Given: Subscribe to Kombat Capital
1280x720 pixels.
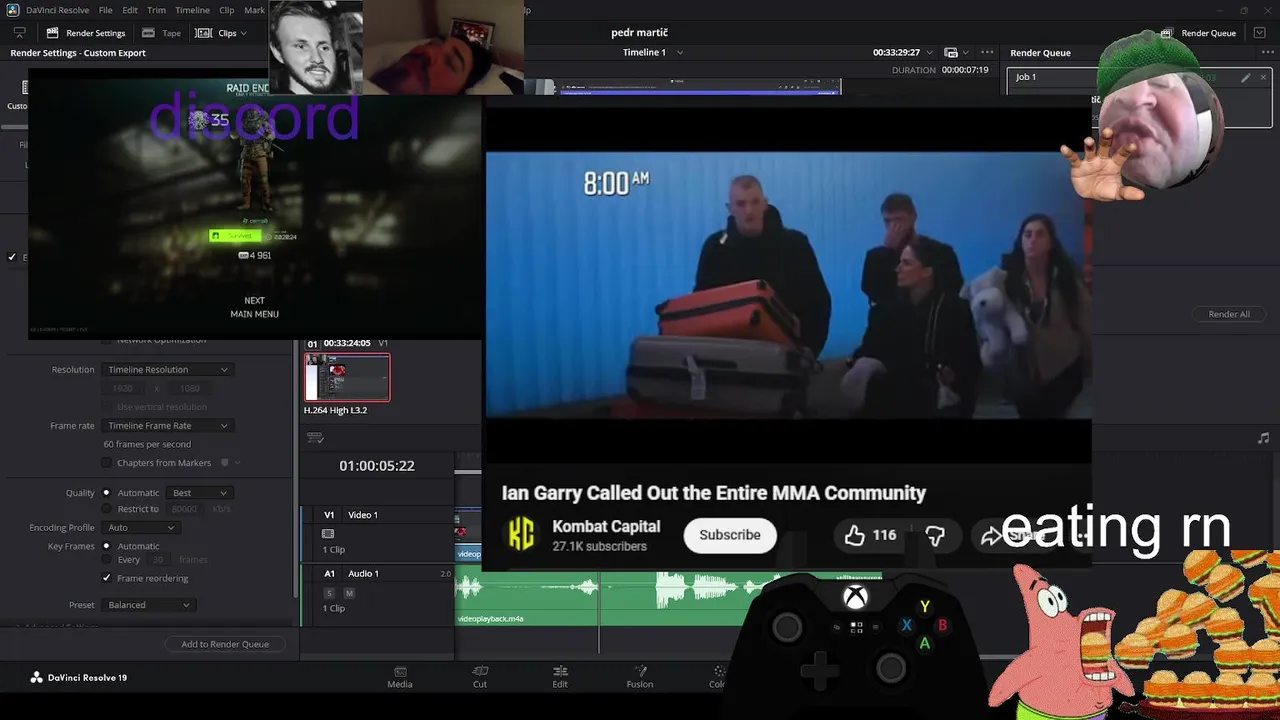Looking at the screenshot, I should coord(730,535).
